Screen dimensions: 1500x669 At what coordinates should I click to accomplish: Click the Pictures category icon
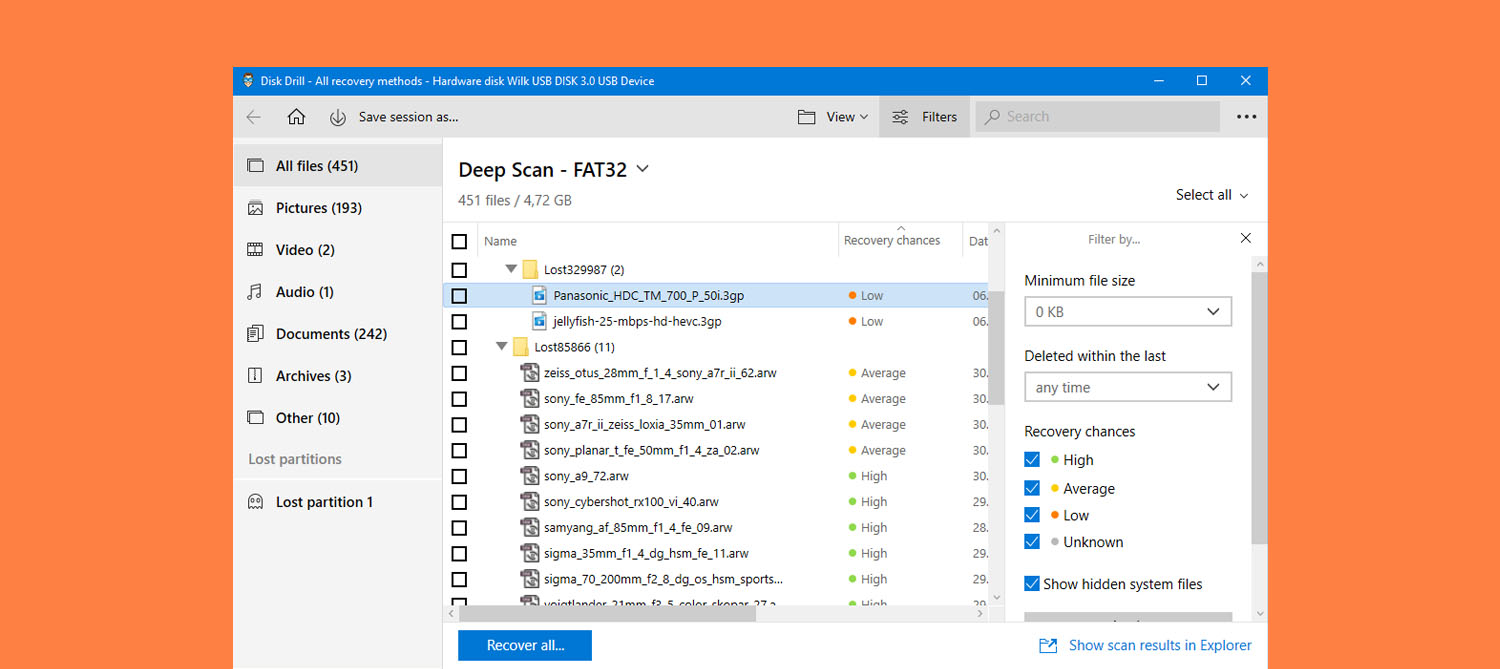click(x=256, y=208)
